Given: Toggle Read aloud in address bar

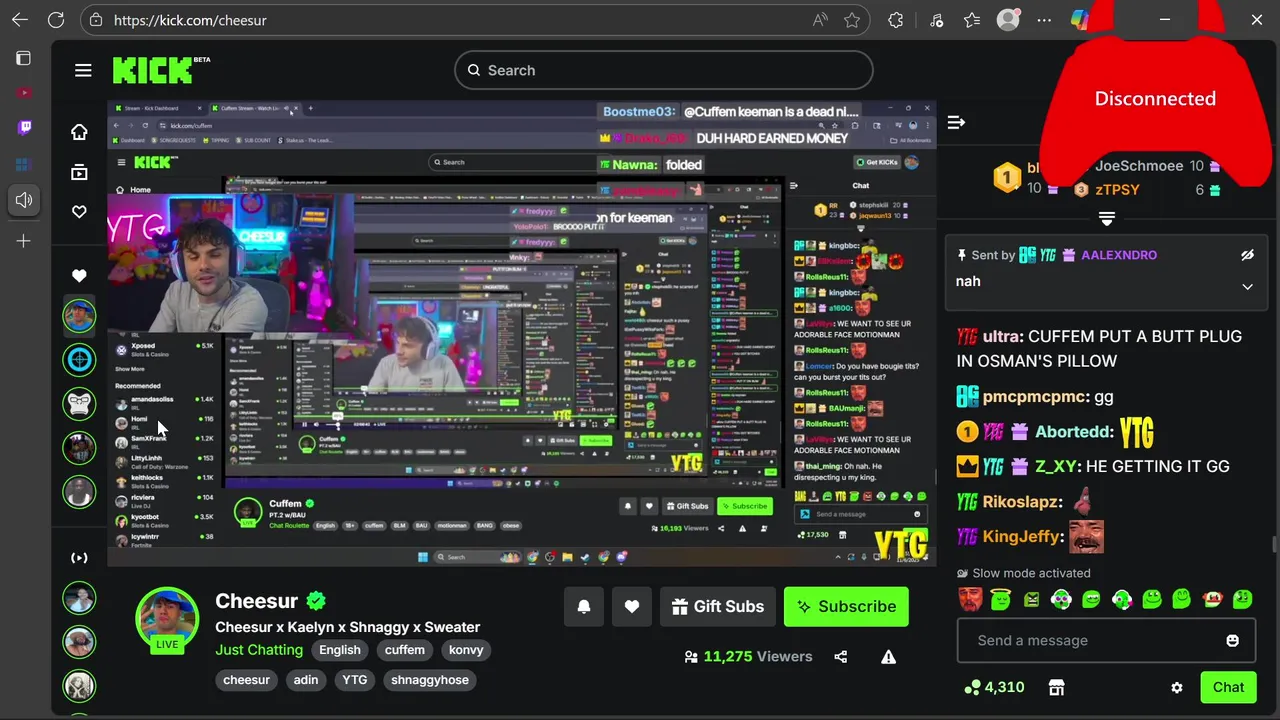Looking at the screenshot, I should 820,20.
